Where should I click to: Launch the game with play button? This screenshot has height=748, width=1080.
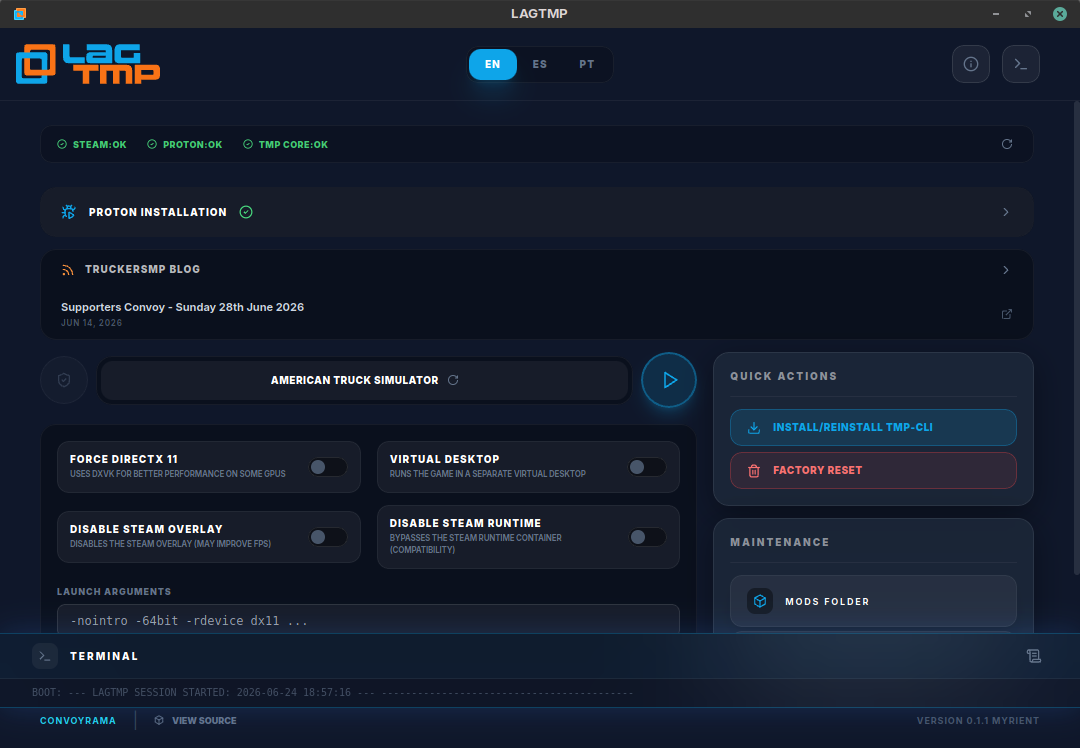(669, 380)
